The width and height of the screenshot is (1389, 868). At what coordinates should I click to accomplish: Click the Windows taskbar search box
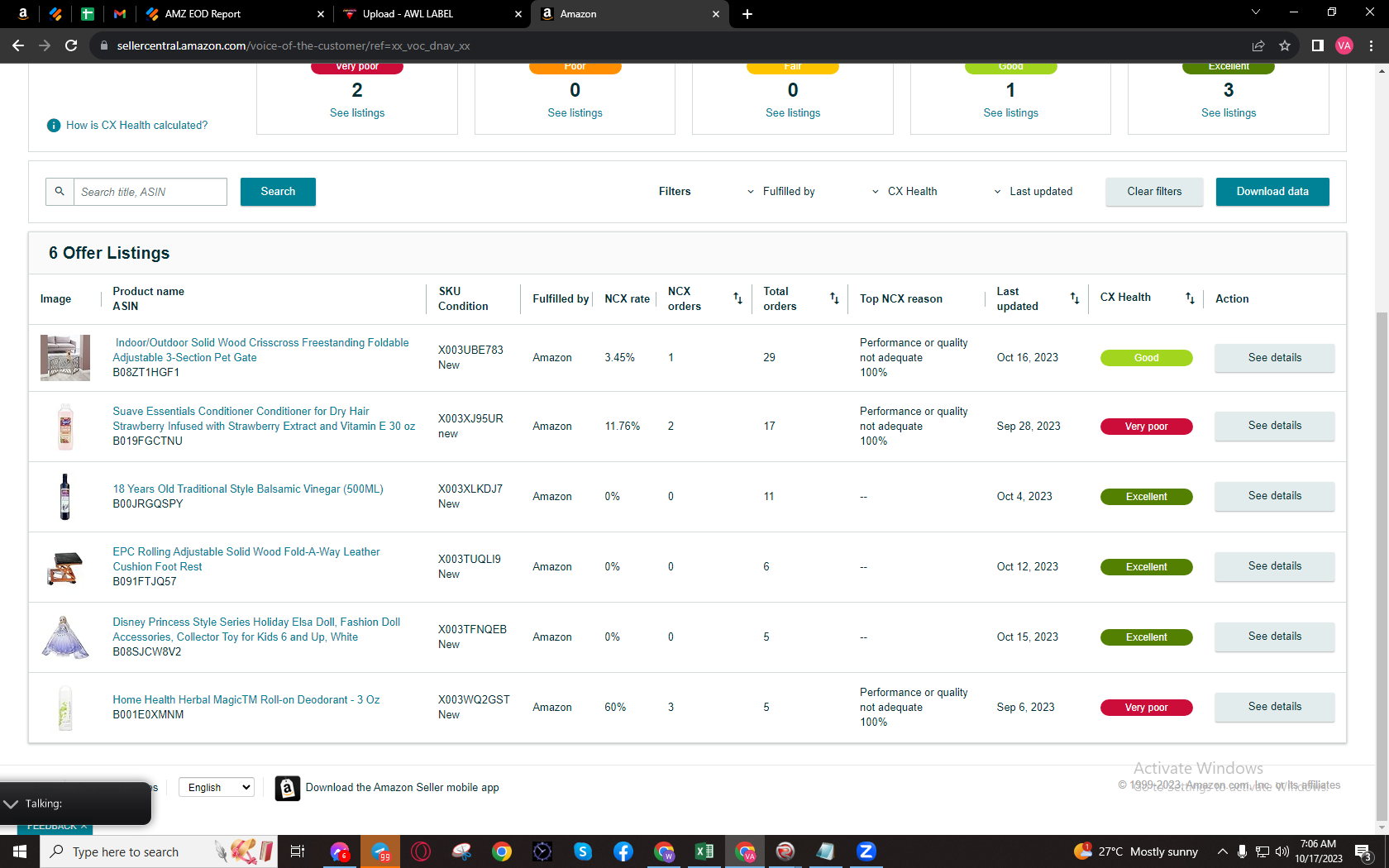click(157, 851)
